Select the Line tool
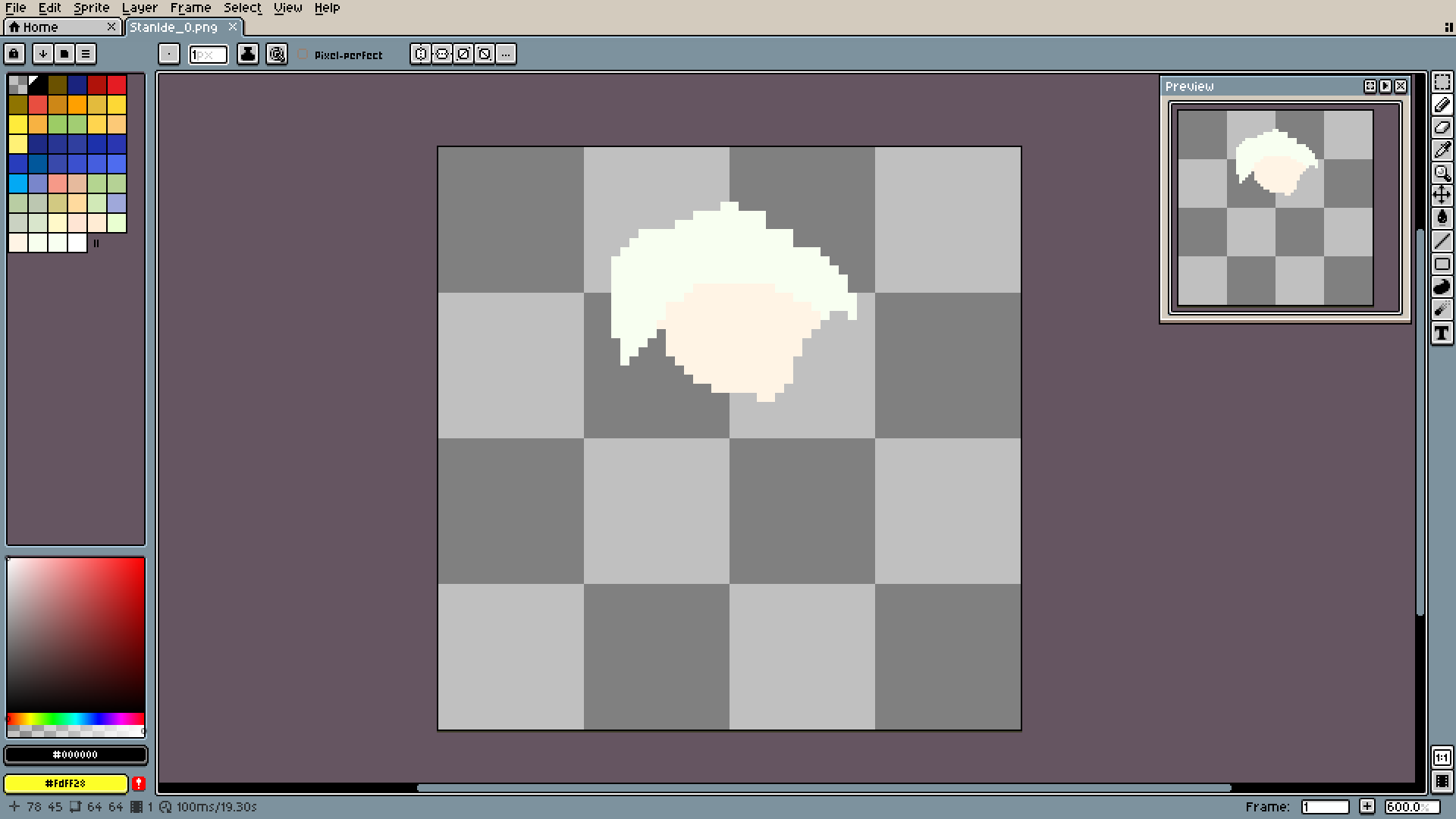The width and height of the screenshot is (1456, 819). pyautogui.click(x=1442, y=242)
